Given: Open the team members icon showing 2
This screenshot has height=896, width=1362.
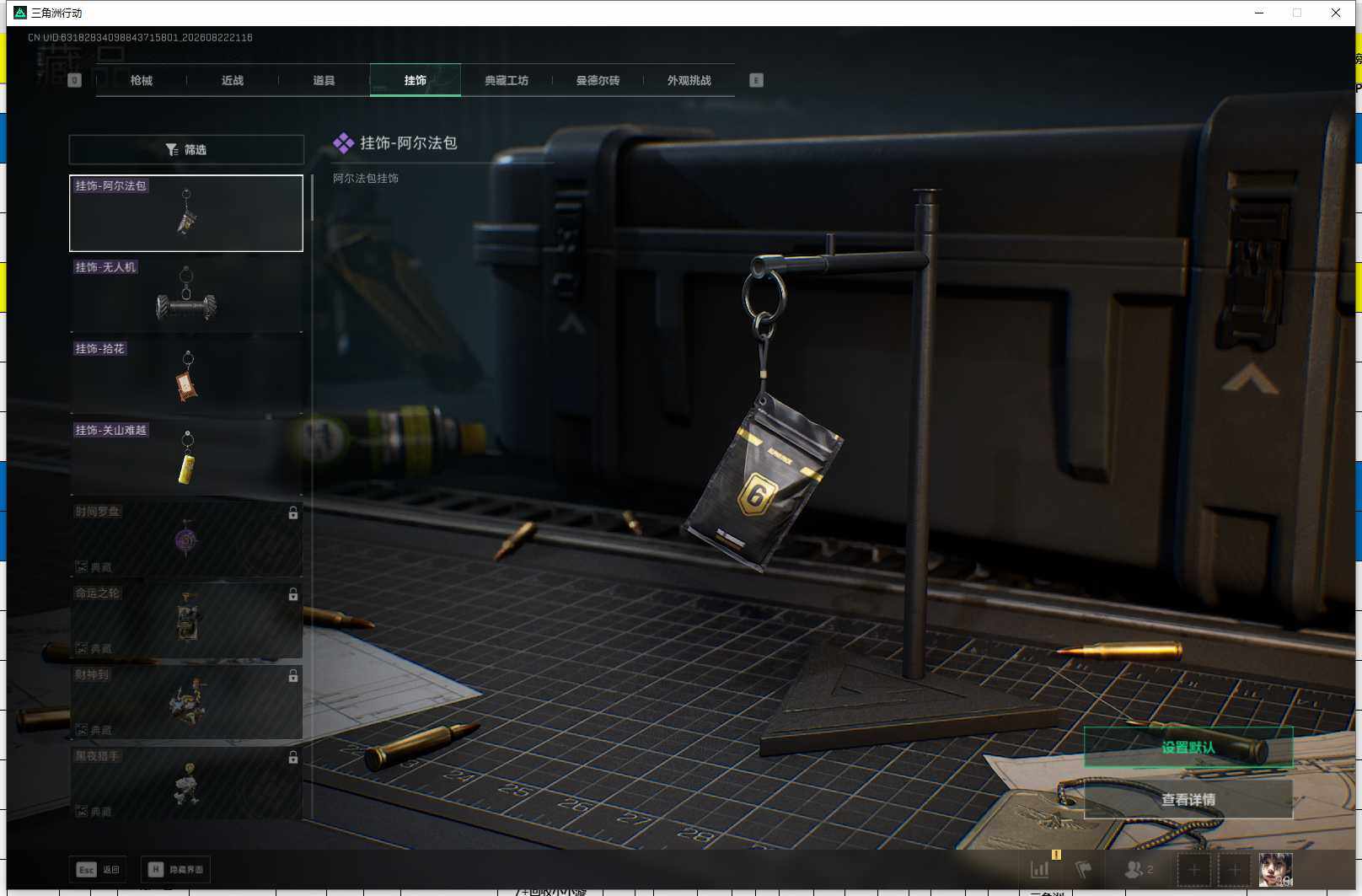Looking at the screenshot, I should (x=1139, y=869).
